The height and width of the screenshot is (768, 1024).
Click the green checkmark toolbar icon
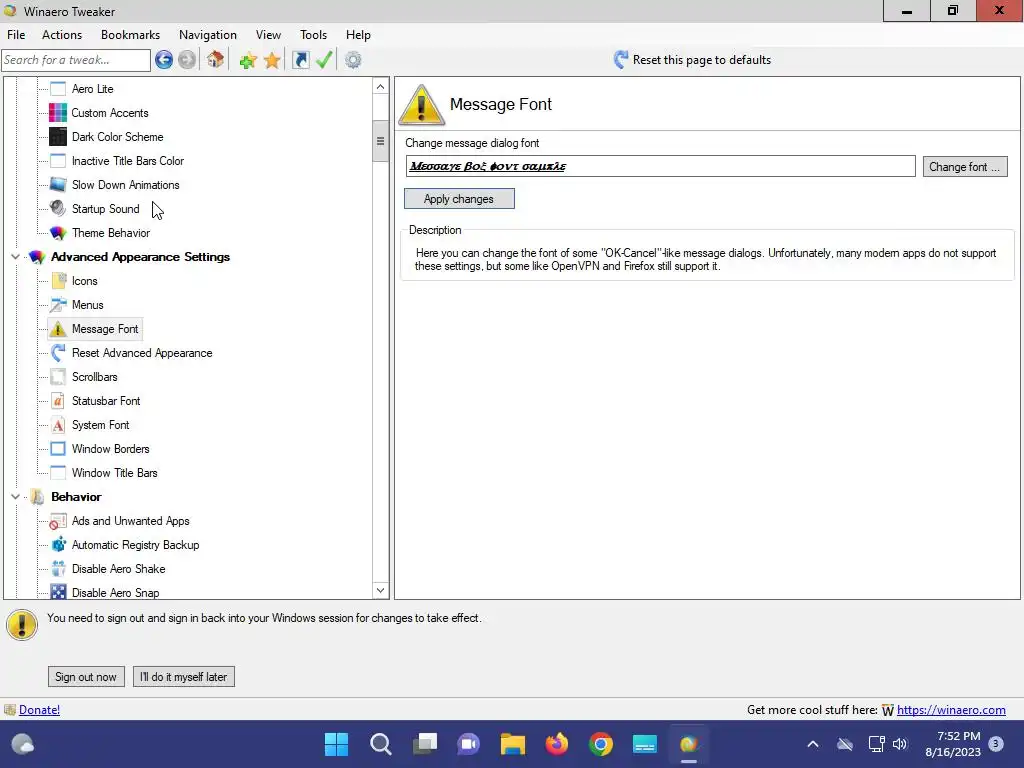click(x=324, y=60)
